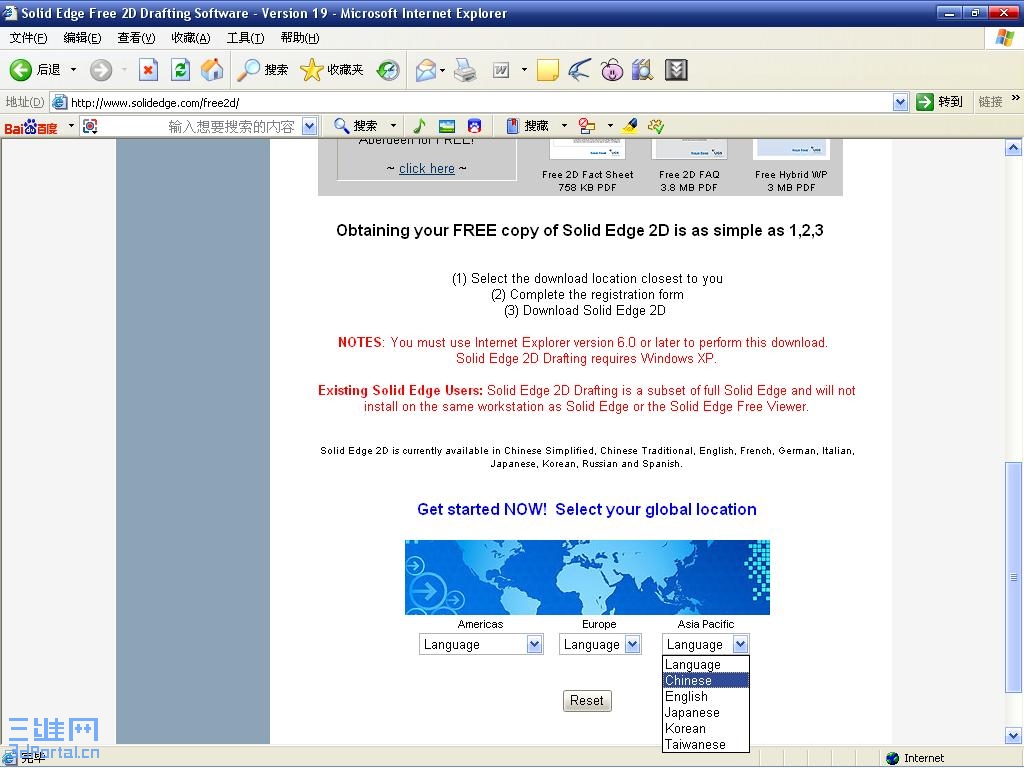Click in the Baidu search input box

click(x=199, y=126)
